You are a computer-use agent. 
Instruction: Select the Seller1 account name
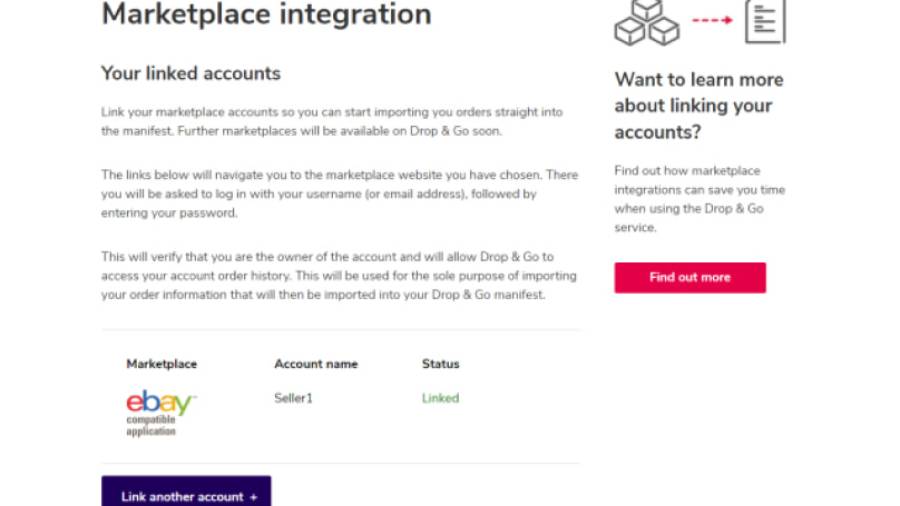coord(293,398)
